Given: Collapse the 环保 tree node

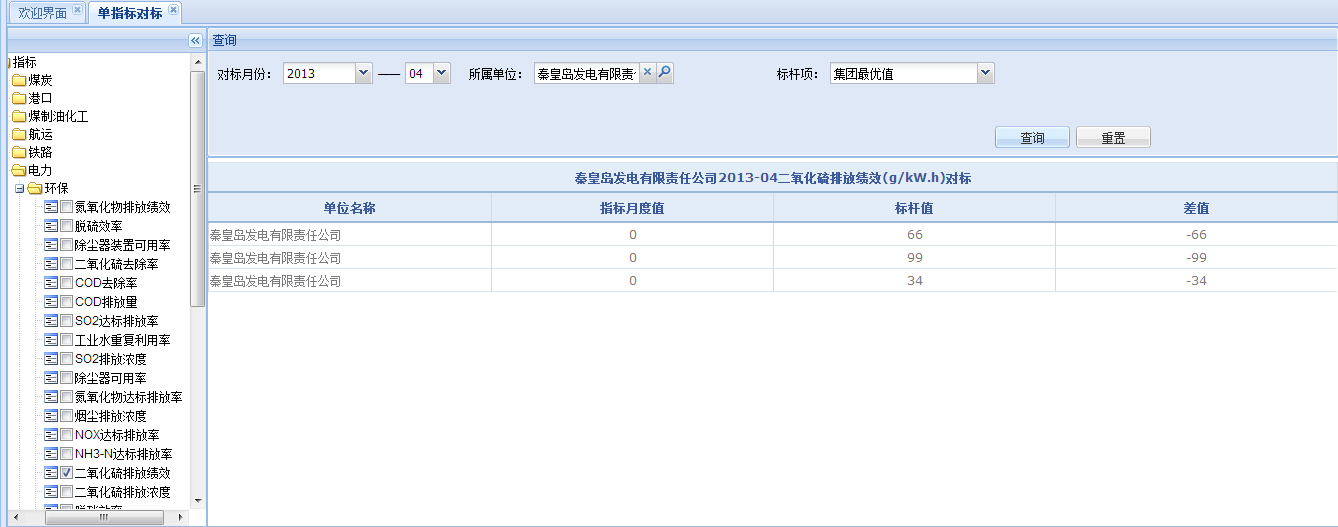Looking at the screenshot, I should point(19,188).
